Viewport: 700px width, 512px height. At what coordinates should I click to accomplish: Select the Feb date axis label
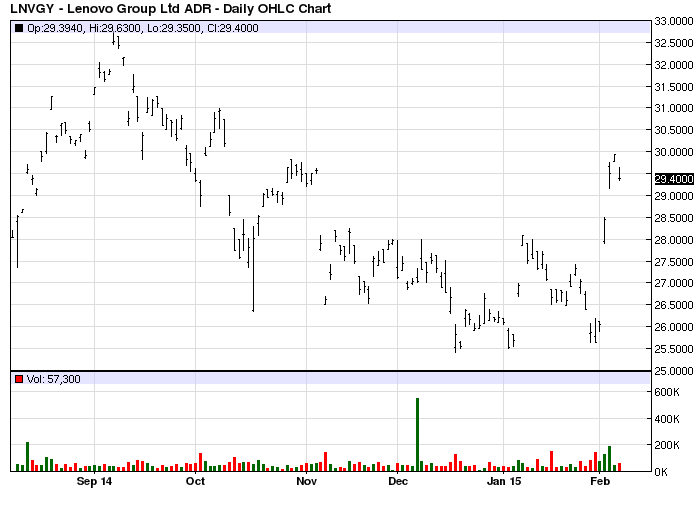600,482
